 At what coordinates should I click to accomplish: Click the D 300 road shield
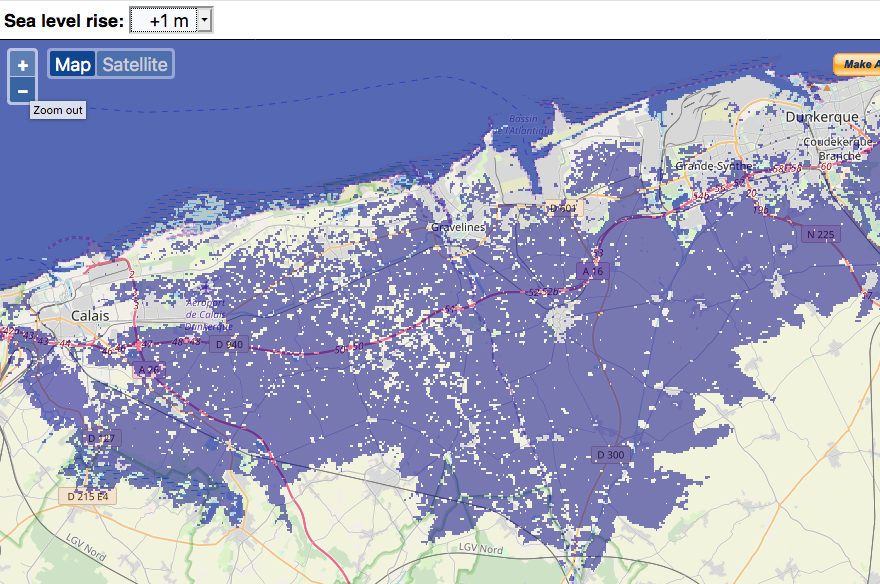[610, 455]
